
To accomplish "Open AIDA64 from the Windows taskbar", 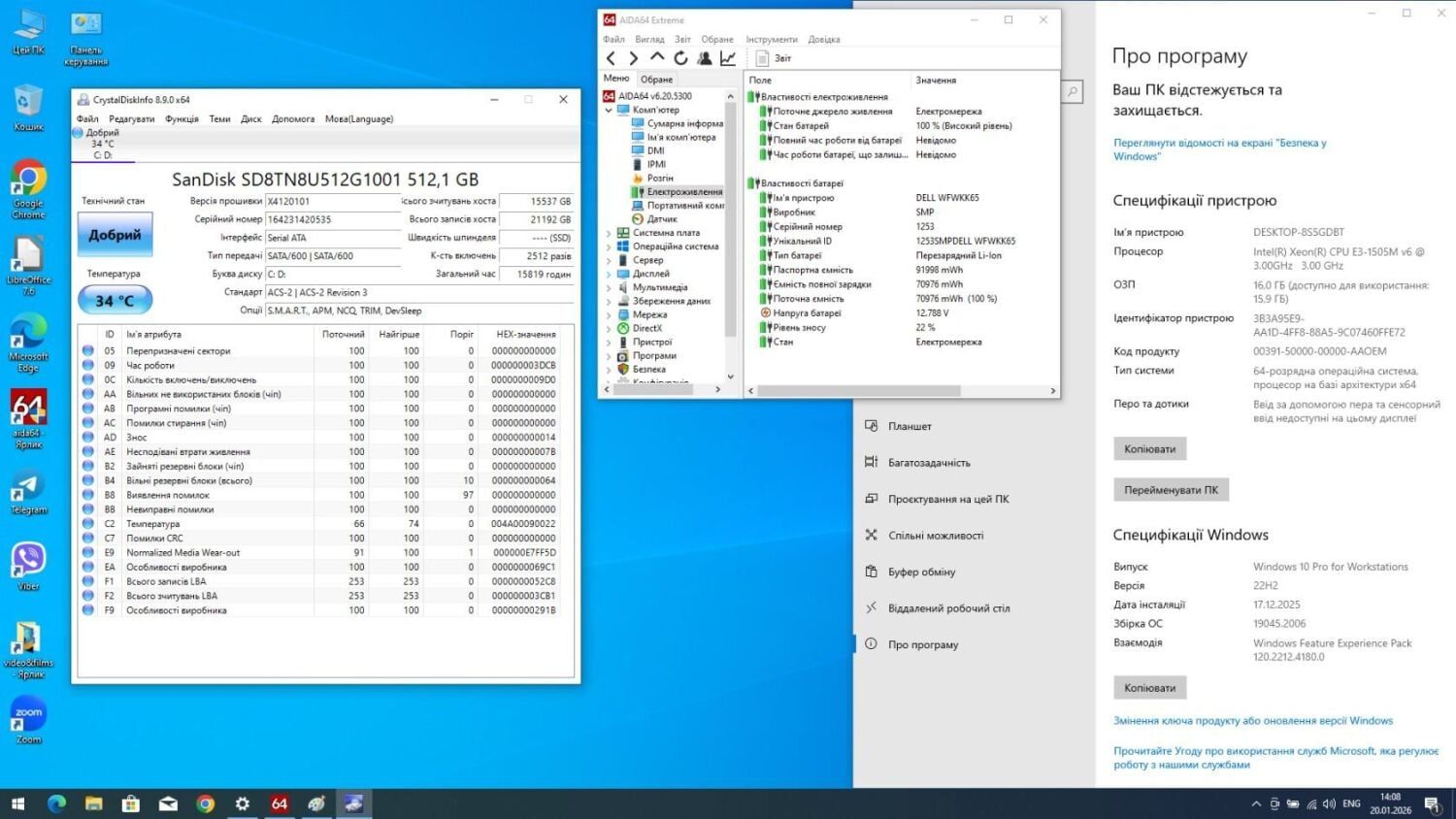I will pyautogui.click(x=280, y=803).
